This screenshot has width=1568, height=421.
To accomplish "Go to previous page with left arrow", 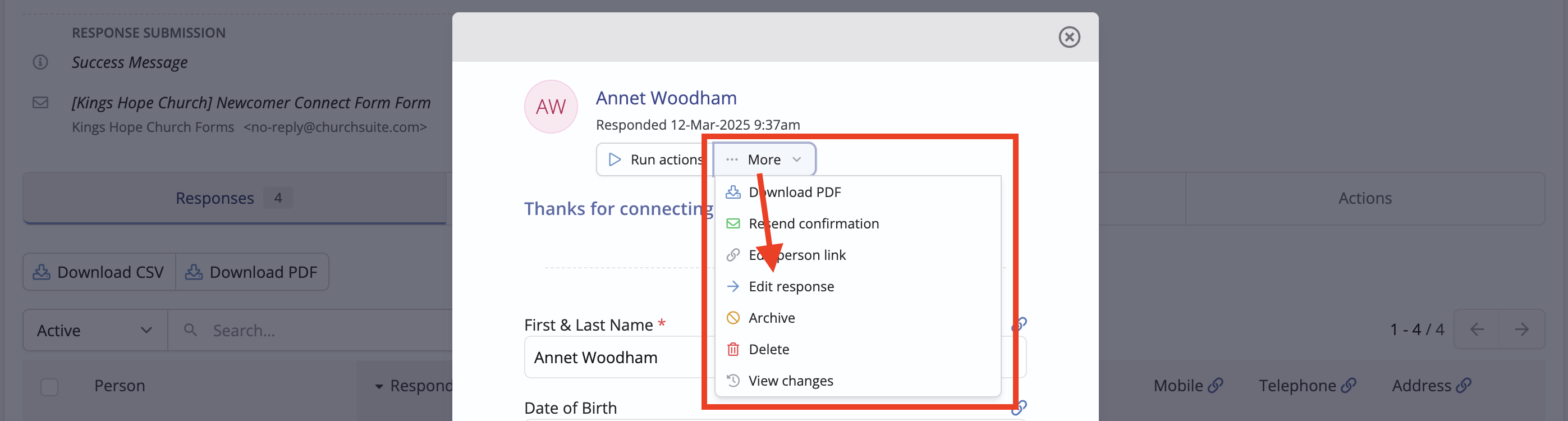I will (1477, 330).
